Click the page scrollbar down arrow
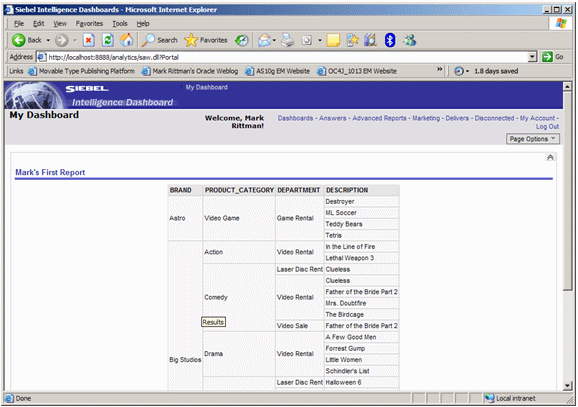The image size is (578, 407). (x=568, y=386)
